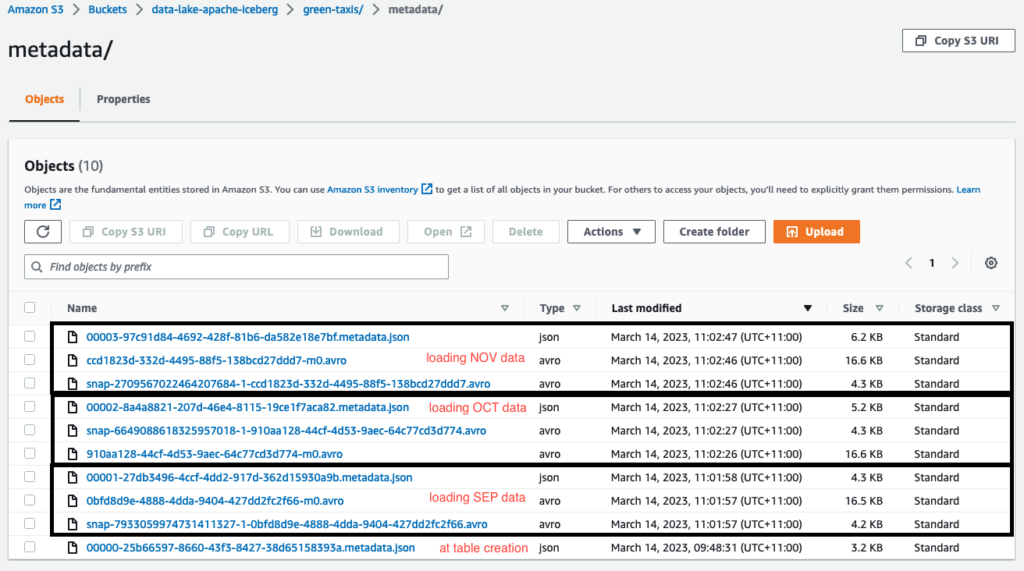
Task: Check the box for 00003-97c91d84 metadata.json
Action: [29, 336]
